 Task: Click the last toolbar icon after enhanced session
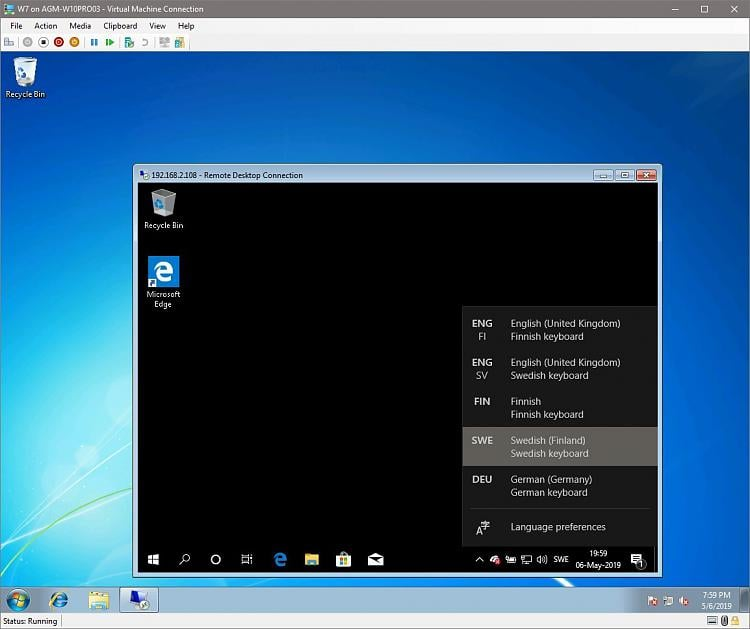pos(179,43)
